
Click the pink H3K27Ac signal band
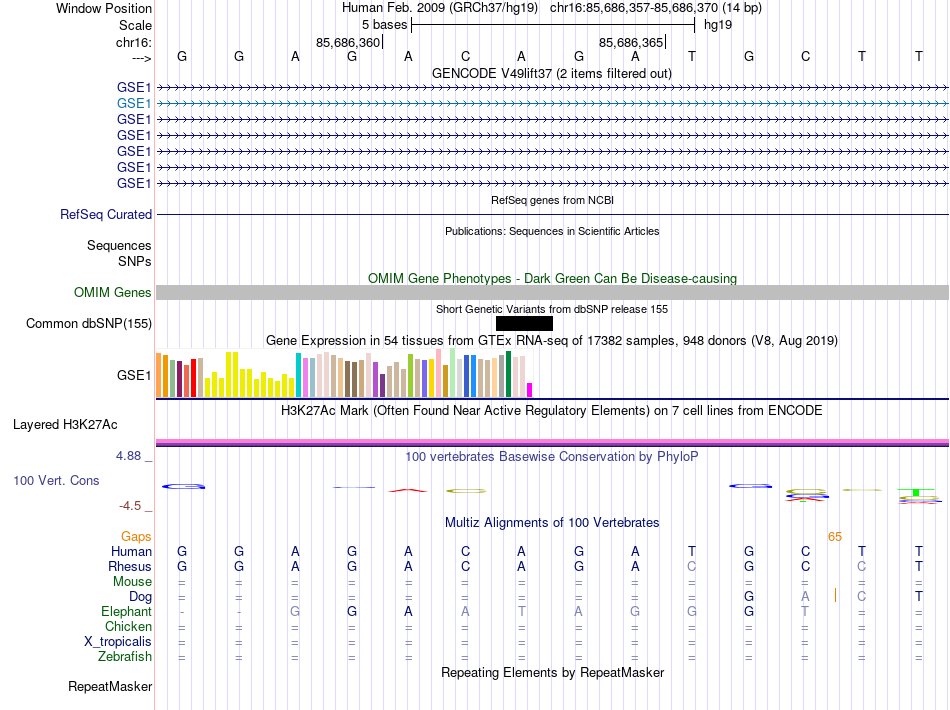552,442
